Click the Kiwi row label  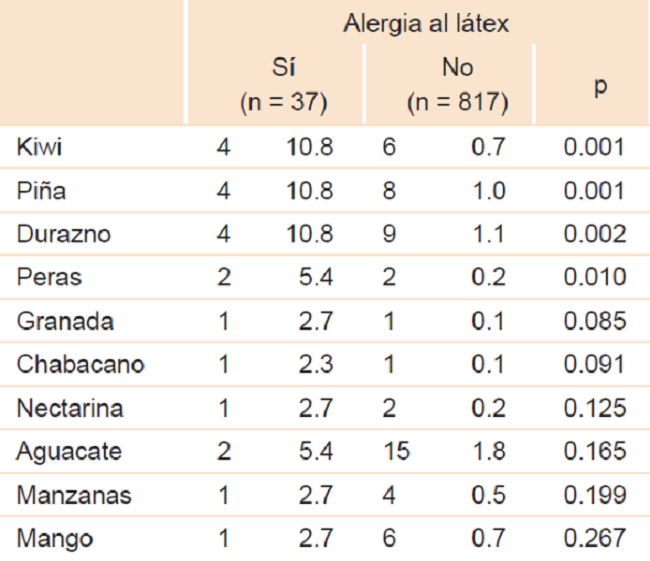tap(41, 148)
